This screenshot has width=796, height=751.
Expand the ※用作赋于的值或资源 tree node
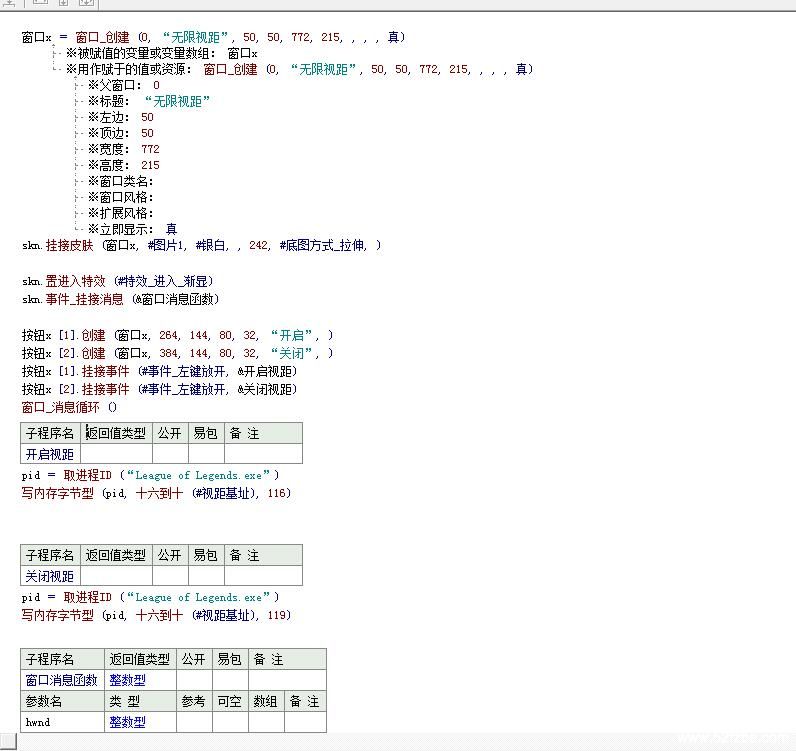(57, 69)
